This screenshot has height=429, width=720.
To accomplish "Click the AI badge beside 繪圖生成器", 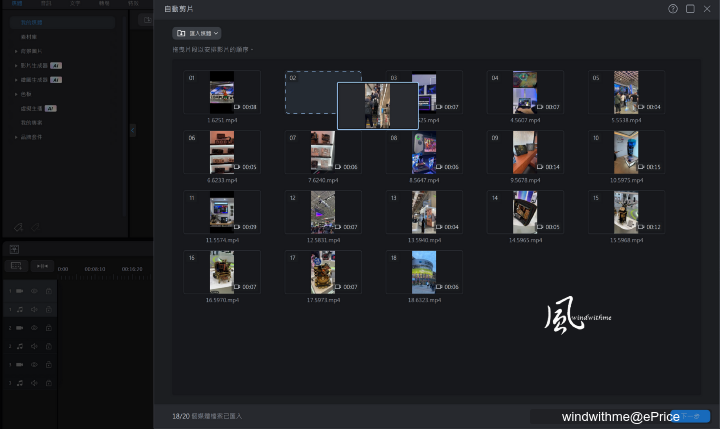I will pos(56,80).
